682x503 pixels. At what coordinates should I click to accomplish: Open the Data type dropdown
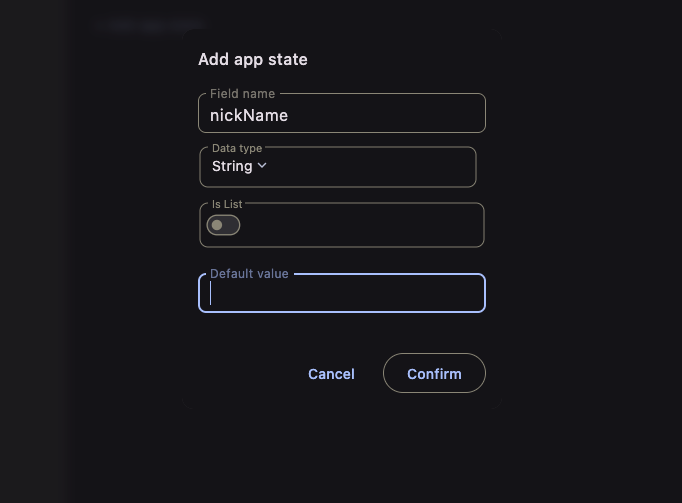click(338, 167)
